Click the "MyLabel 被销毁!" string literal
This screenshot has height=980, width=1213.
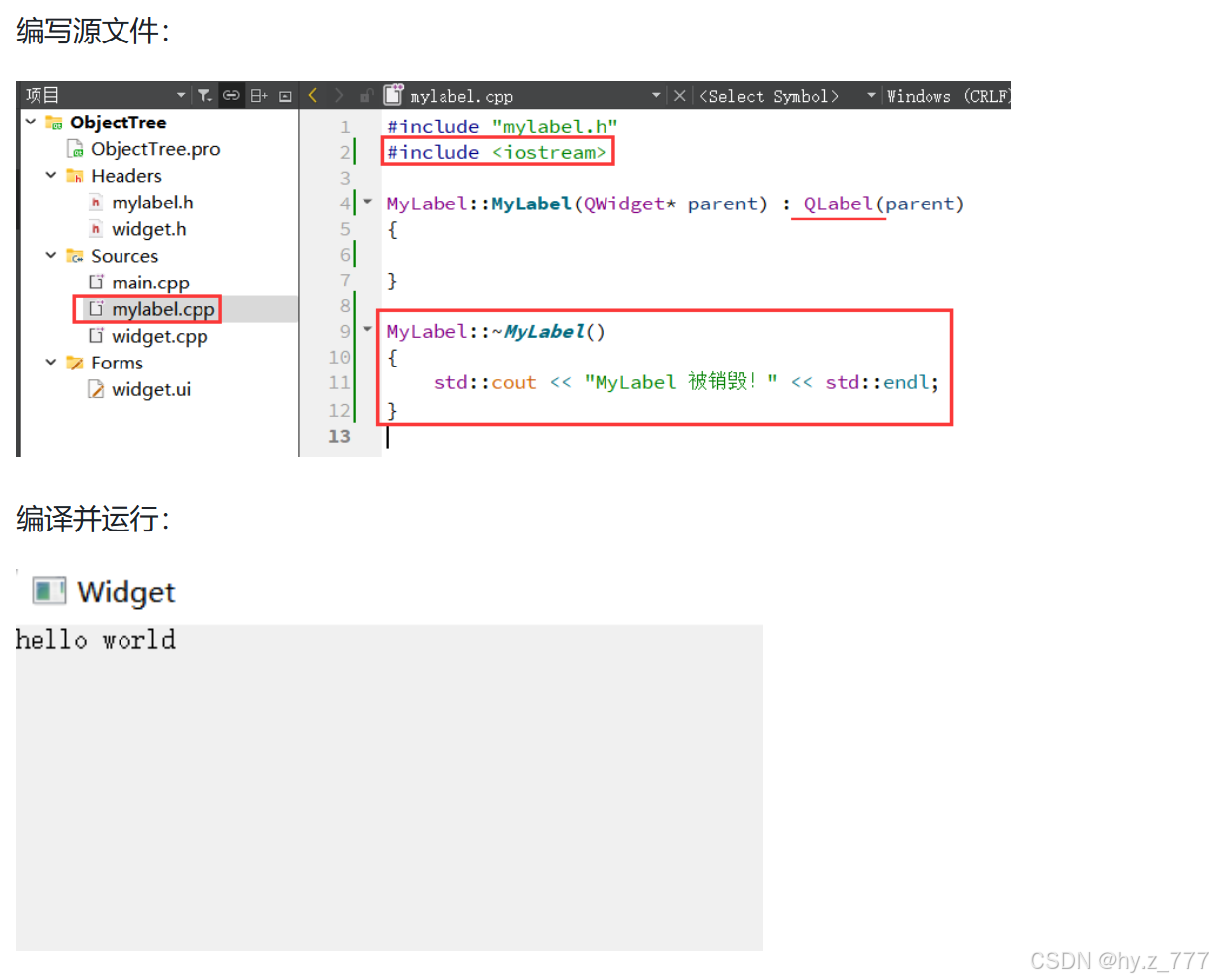pos(681,382)
